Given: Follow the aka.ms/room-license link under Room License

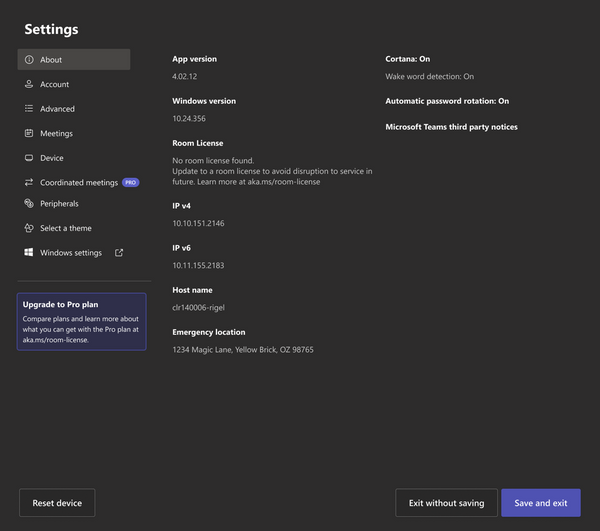Looking at the screenshot, I should pyautogui.click(x=284, y=182).
